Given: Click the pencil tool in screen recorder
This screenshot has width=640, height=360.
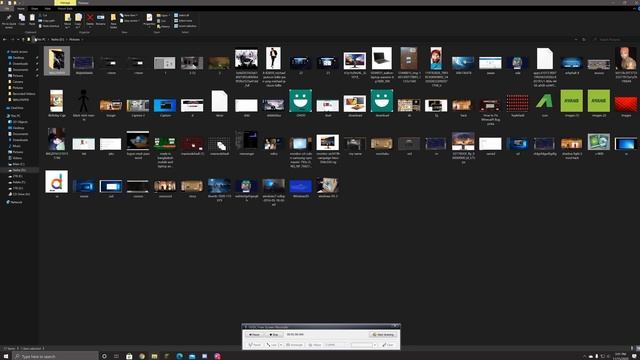Looking at the screenshot, I should point(255,345).
